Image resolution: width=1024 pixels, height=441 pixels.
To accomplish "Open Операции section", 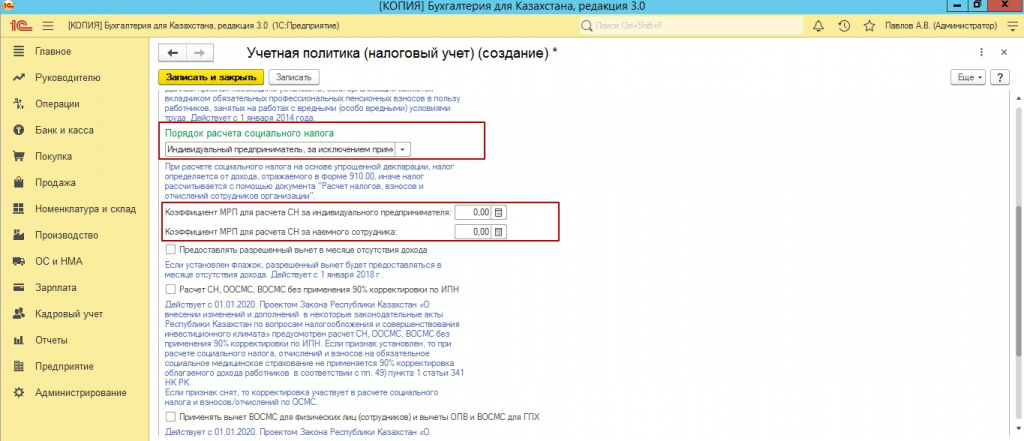I will point(57,104).
